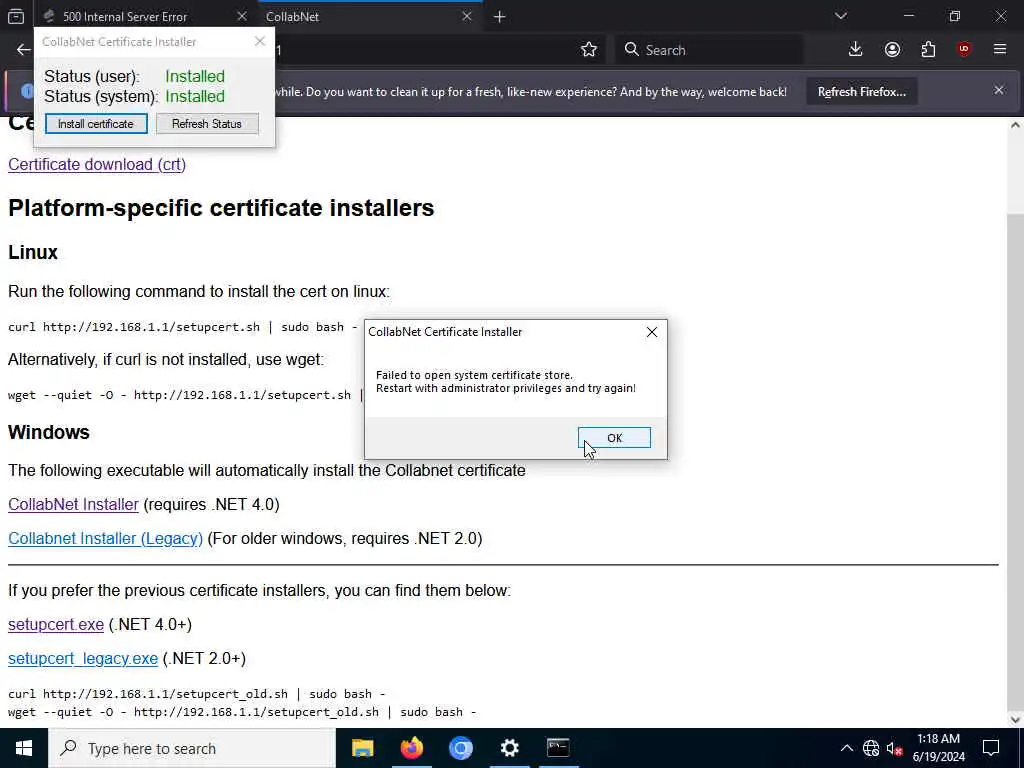Viewport: 1024px width, 768px height.
Task: Show hidden system tray icons
Action: point(846,748)
